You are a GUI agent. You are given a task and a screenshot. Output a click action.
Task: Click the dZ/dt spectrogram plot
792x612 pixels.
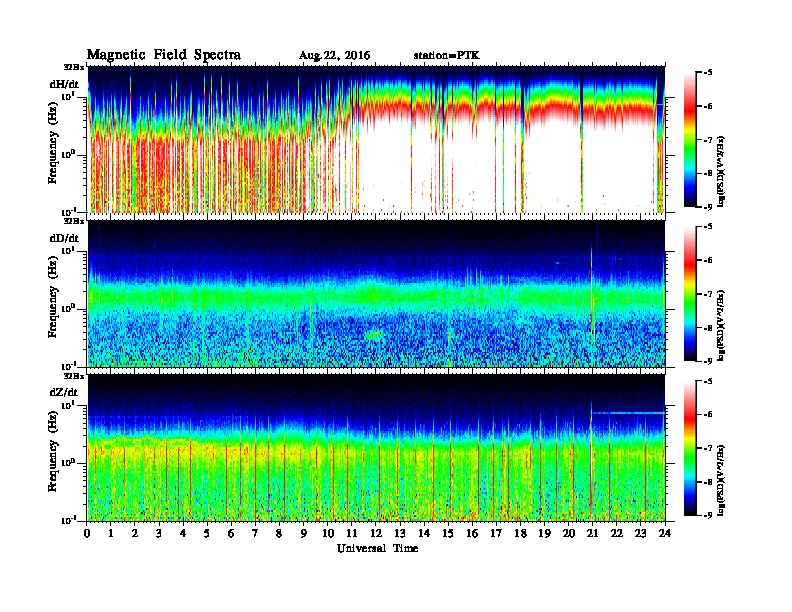(x=376, y=448)
